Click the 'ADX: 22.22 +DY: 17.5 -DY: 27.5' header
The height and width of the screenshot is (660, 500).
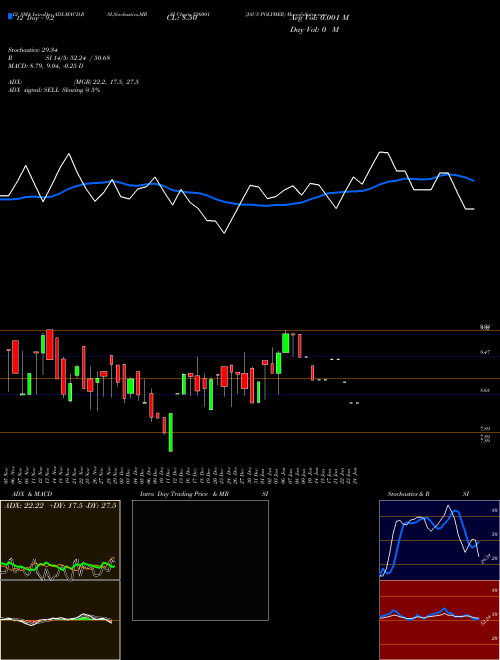(x=60, y=506)
